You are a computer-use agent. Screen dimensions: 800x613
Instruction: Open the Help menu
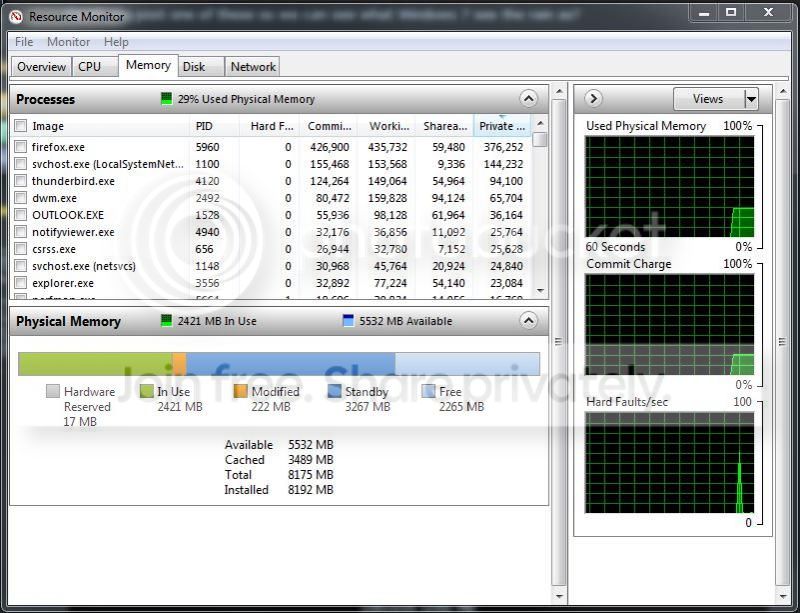116,42
